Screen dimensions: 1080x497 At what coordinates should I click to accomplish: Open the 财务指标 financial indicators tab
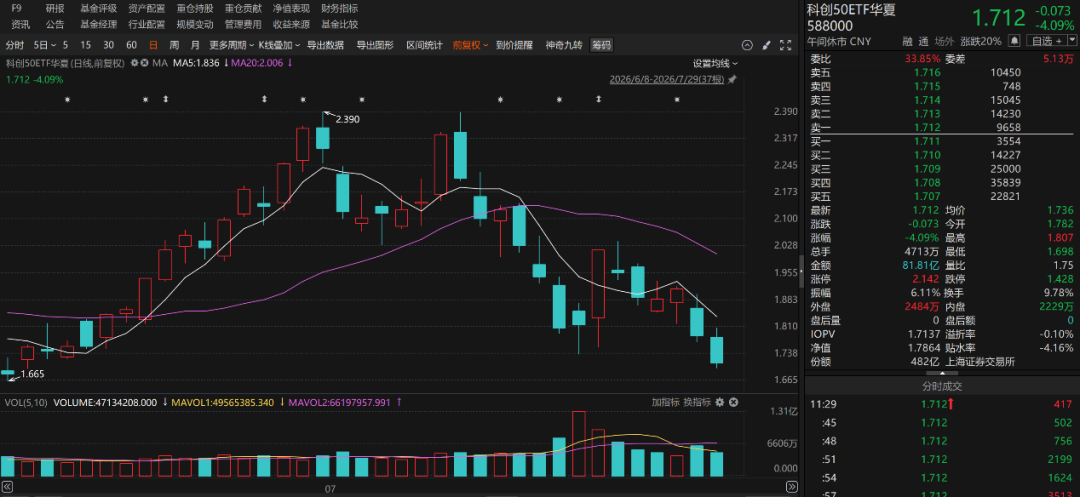tap(340, 9)
